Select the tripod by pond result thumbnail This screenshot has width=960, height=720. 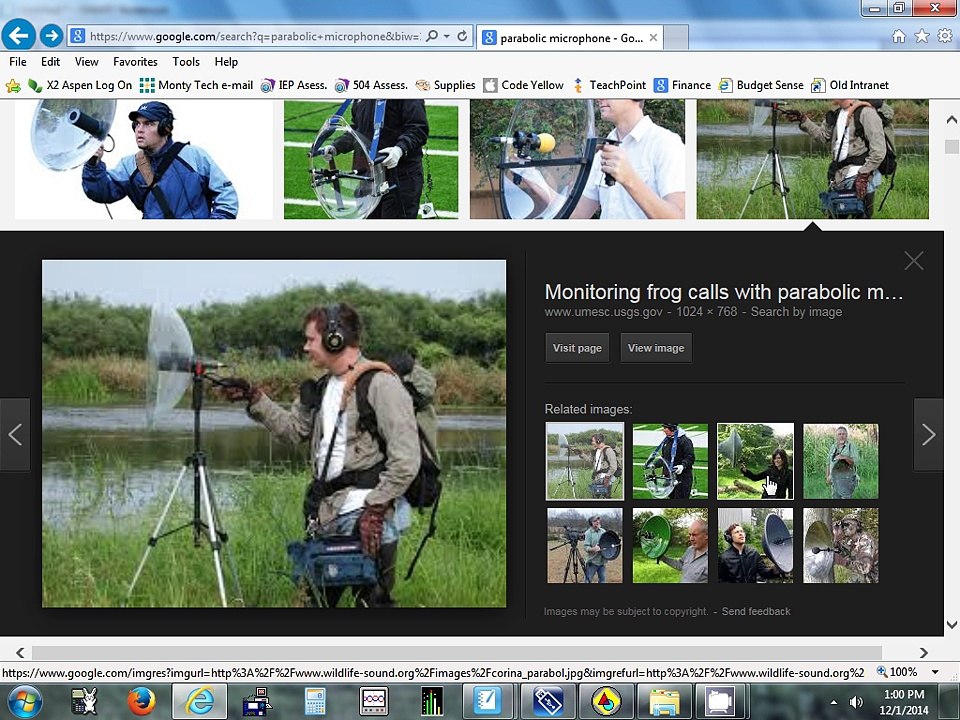coord(812,159)
